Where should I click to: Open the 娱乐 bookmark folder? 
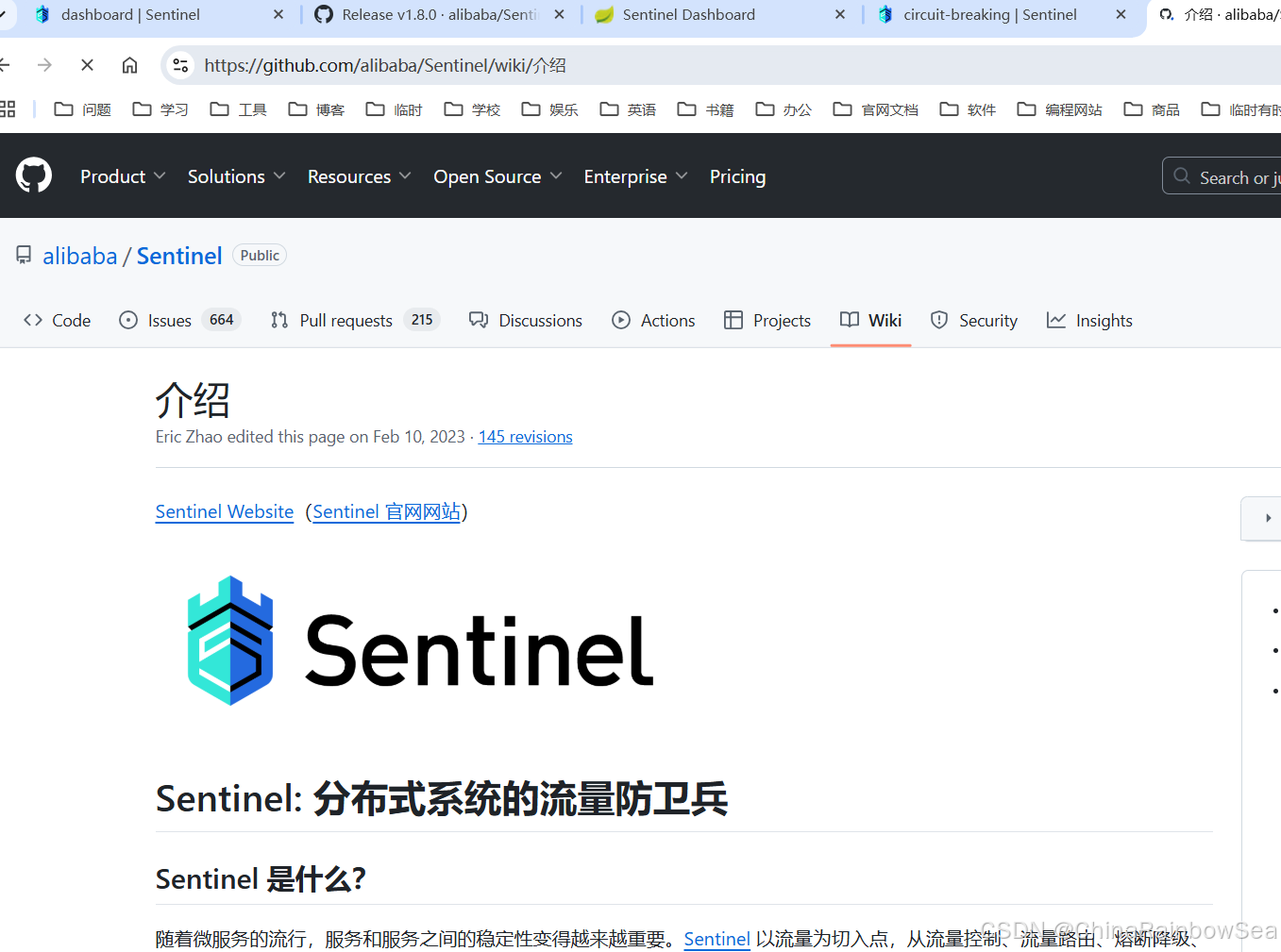(x=549, y=109)
